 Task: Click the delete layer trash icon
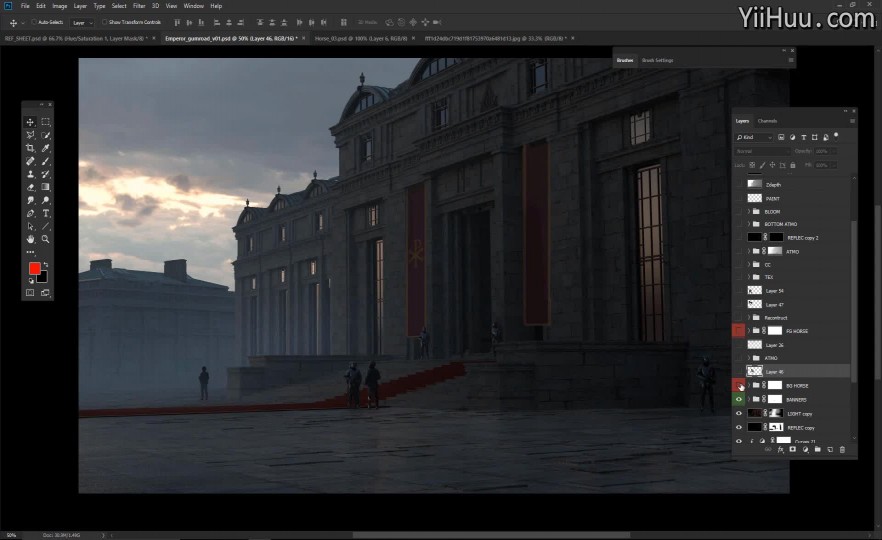point(842,449)
